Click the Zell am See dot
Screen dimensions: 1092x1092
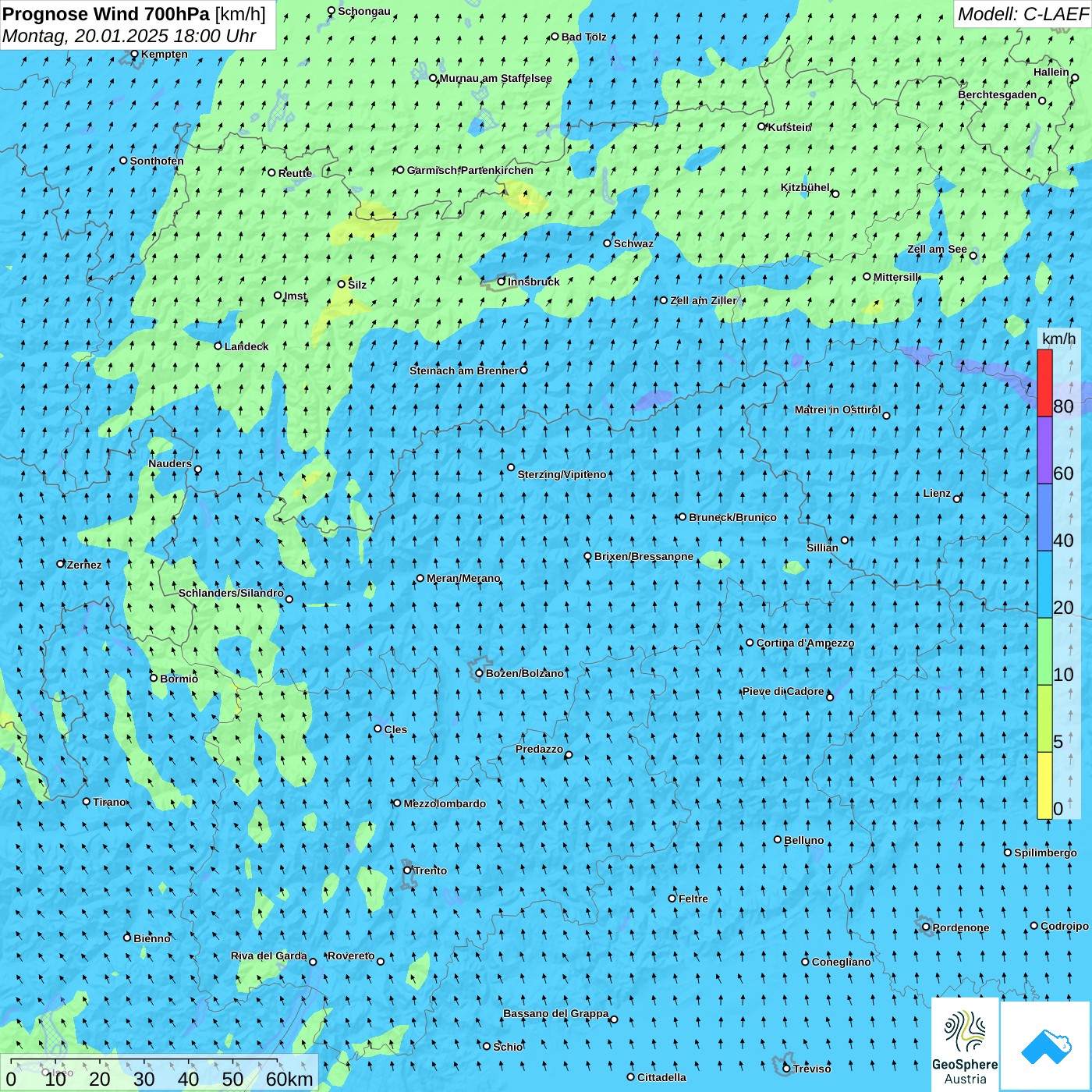(x=973, y=255)
